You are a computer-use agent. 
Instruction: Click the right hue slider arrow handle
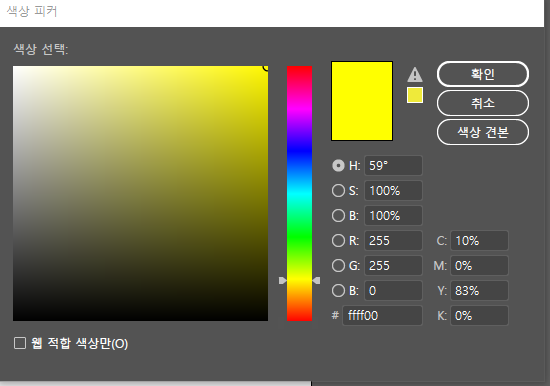(316, 280)
